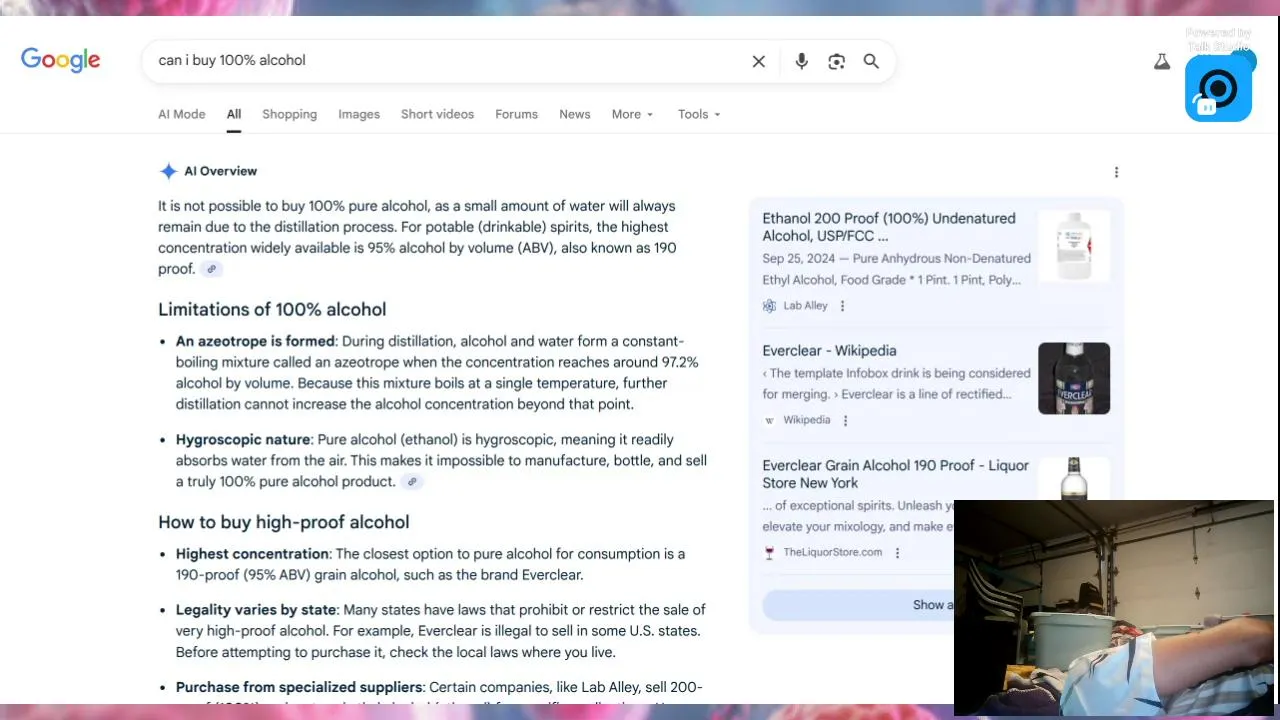Click heading 'How to buy high-proof alcohol'

(283, 522)
